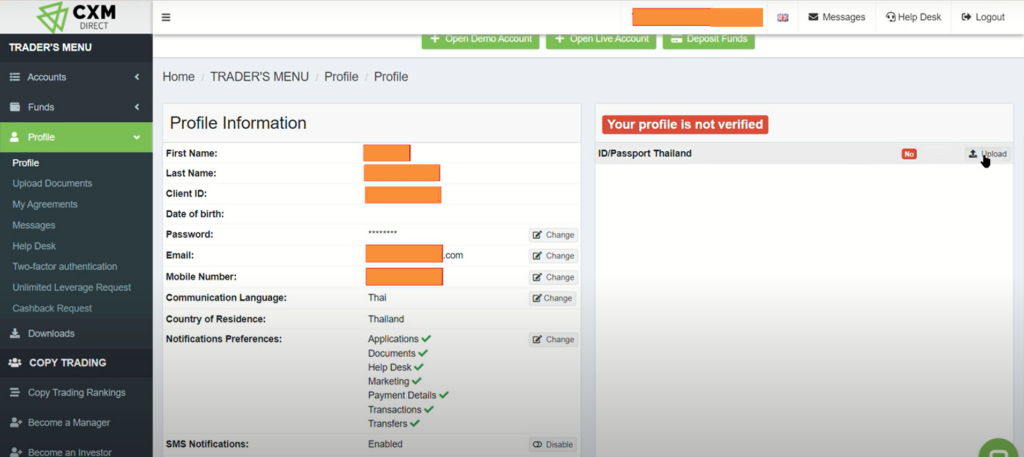
Task: Click the Transfers green checkmark
Action: 415,423
